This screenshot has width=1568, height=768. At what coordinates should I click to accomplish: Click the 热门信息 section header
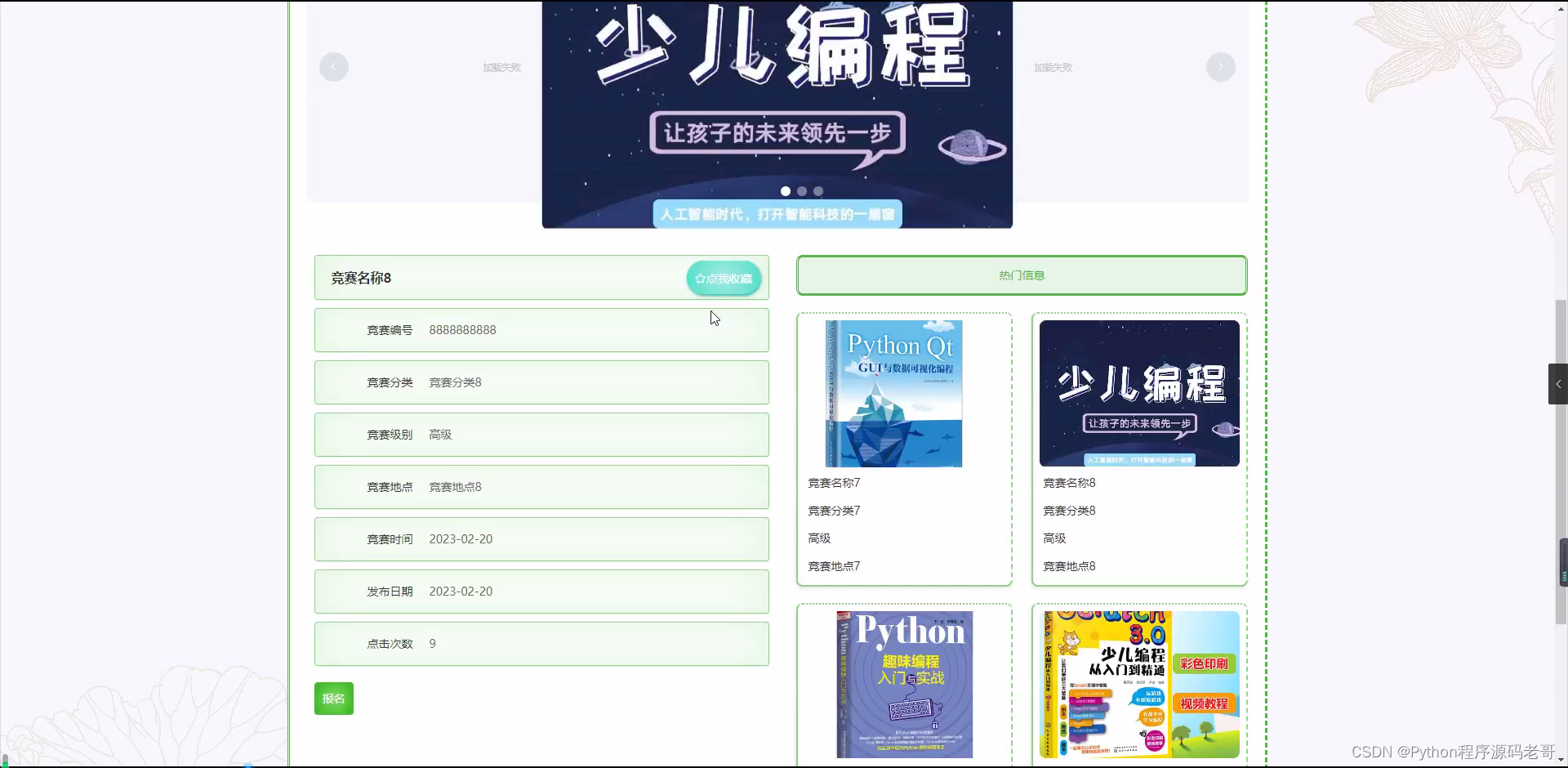click(x=1021, y=275)
